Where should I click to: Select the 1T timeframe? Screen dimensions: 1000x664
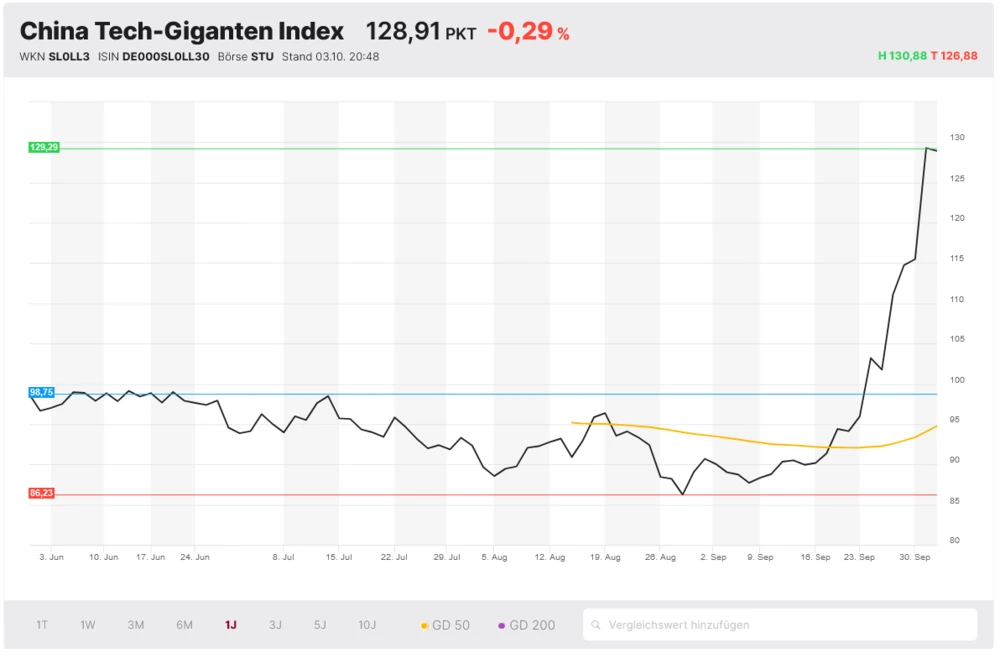click(x=41, y=624)
